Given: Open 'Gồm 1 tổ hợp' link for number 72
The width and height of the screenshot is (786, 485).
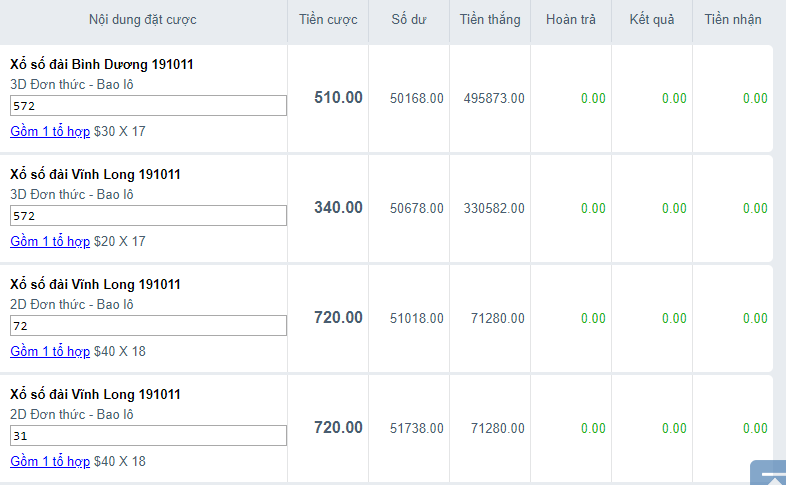Looking at the screenshot, I should (50, 351).
